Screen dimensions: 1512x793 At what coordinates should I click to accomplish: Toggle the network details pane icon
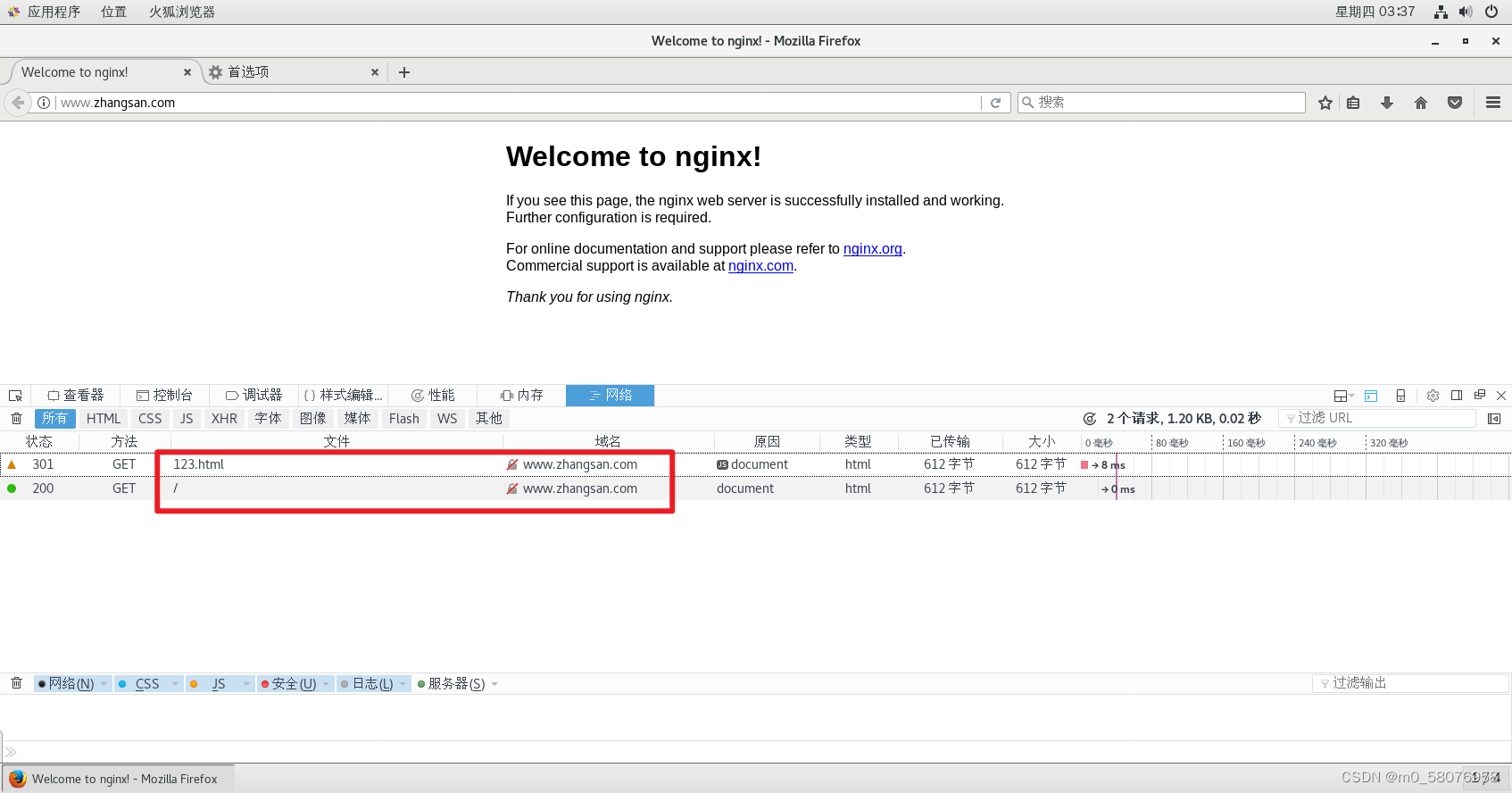[1494, 419]
